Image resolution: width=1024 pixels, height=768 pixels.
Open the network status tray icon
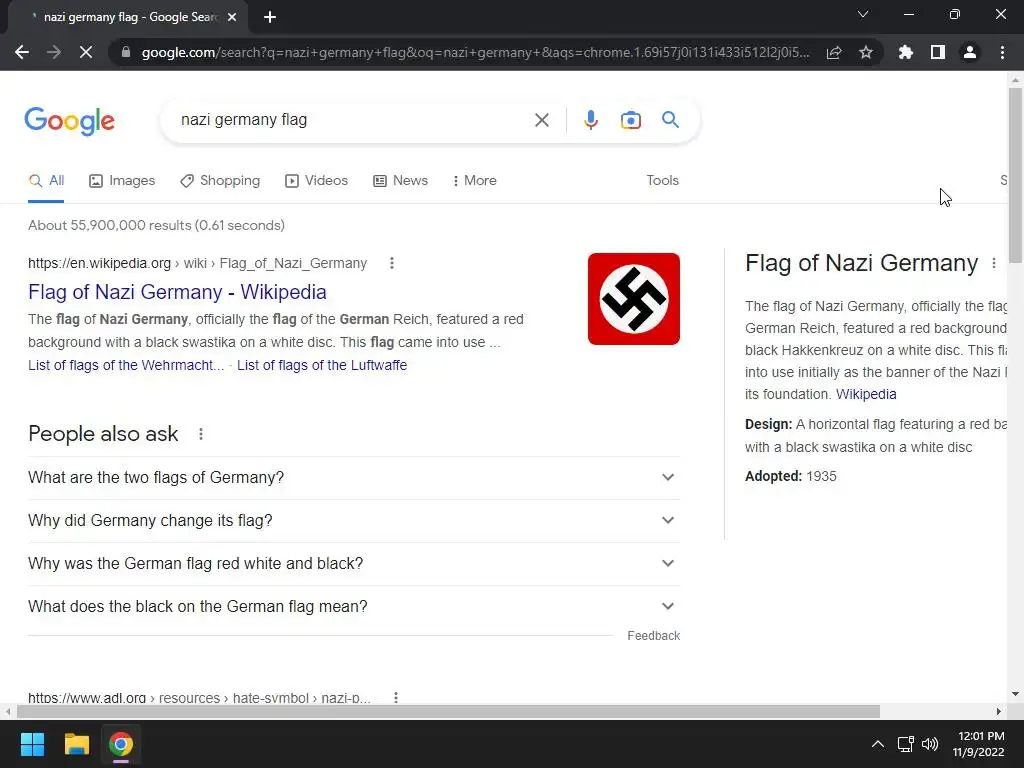click(905, 744)
